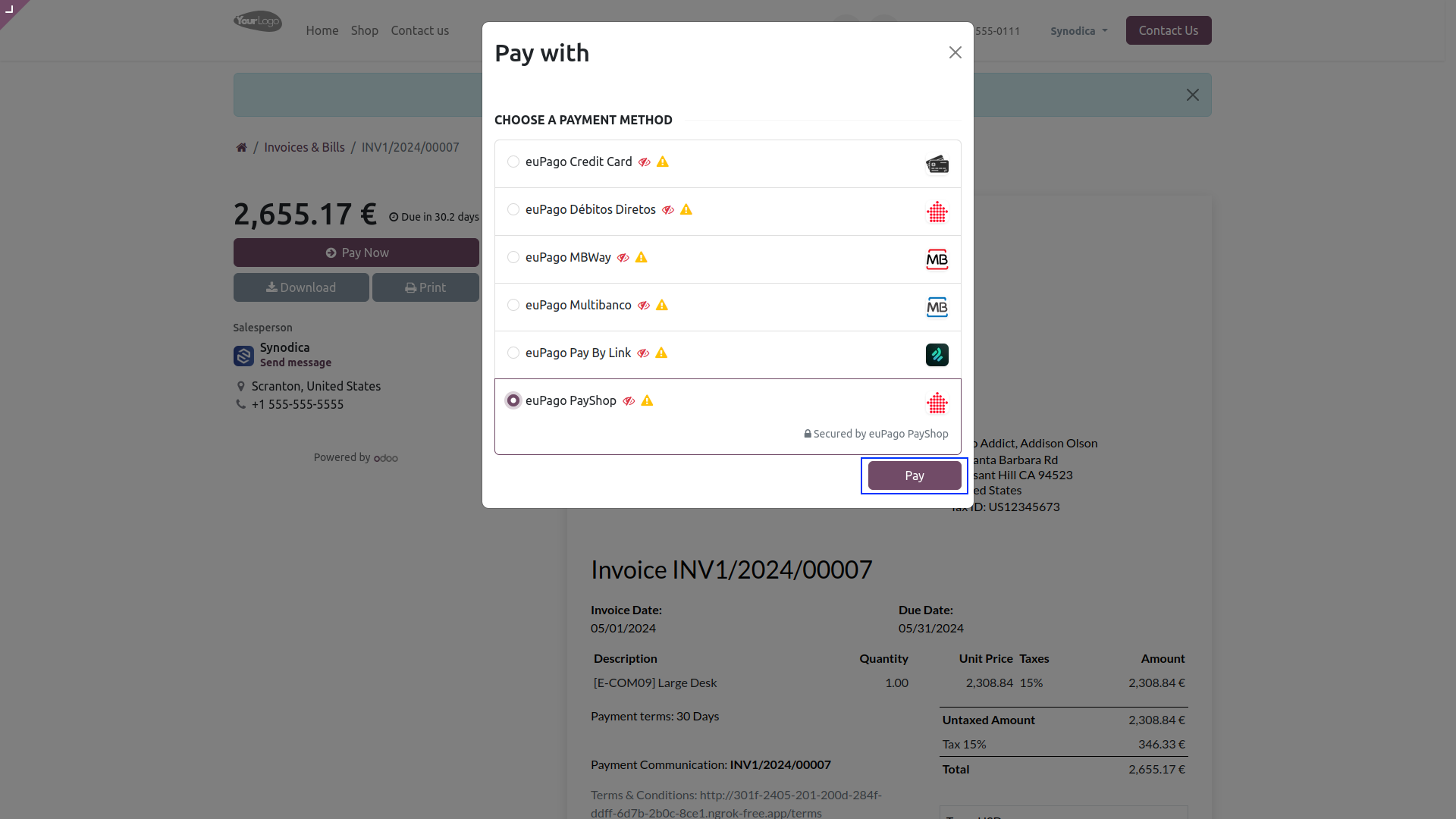This screenshot has width=1456, height=819.
Task: Click the credit card logo icon
Action: [937, 165]
